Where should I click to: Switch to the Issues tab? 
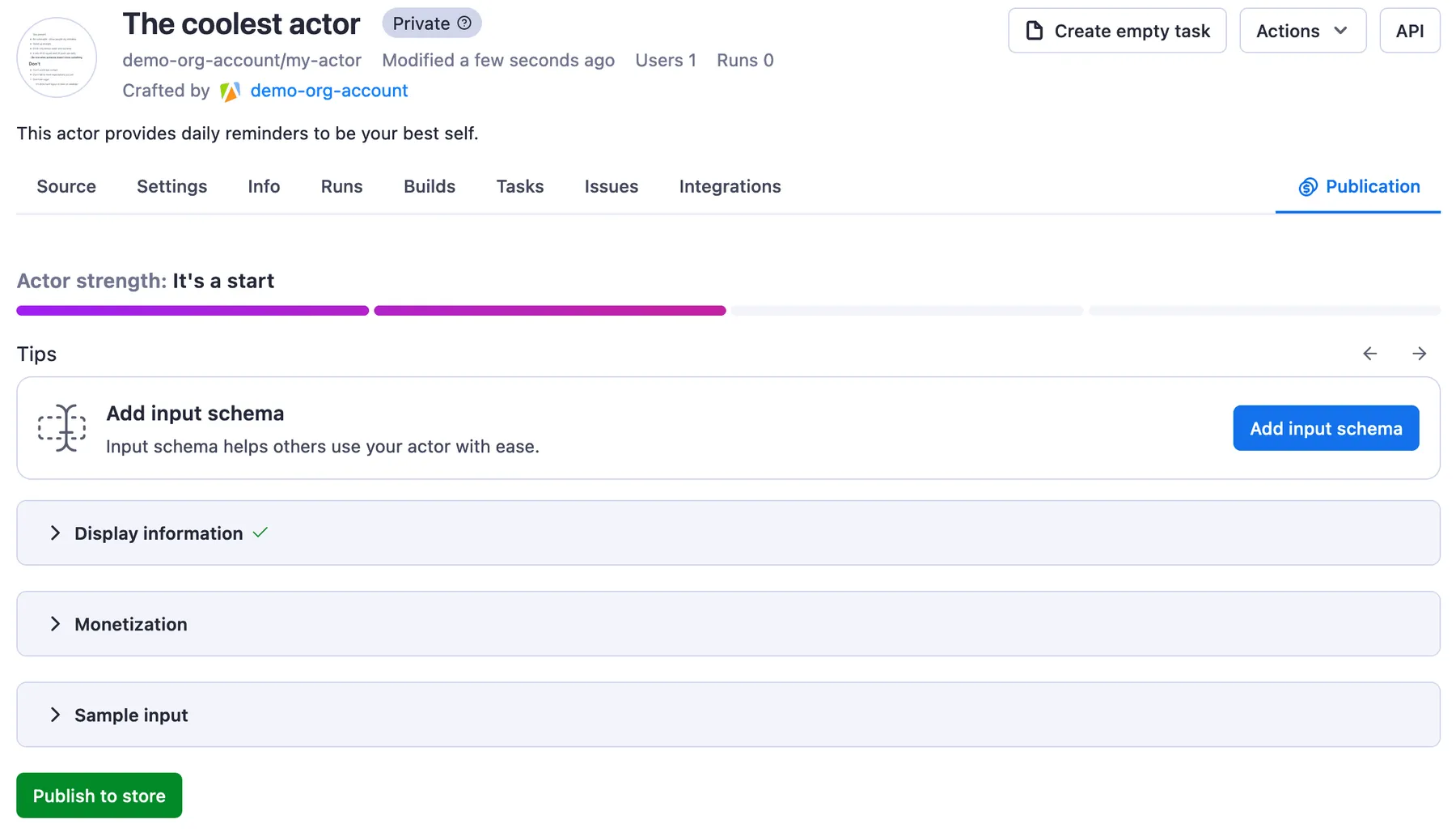[612, 187]
